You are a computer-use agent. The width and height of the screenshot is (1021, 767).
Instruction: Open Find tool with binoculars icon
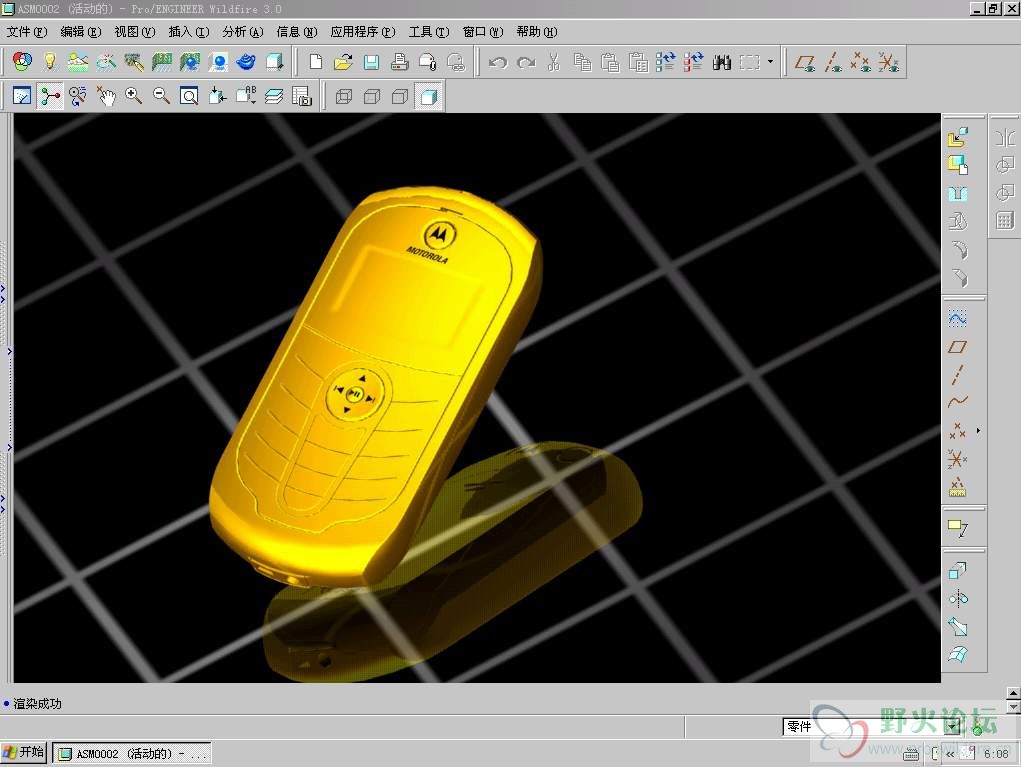tap(721, 63)
